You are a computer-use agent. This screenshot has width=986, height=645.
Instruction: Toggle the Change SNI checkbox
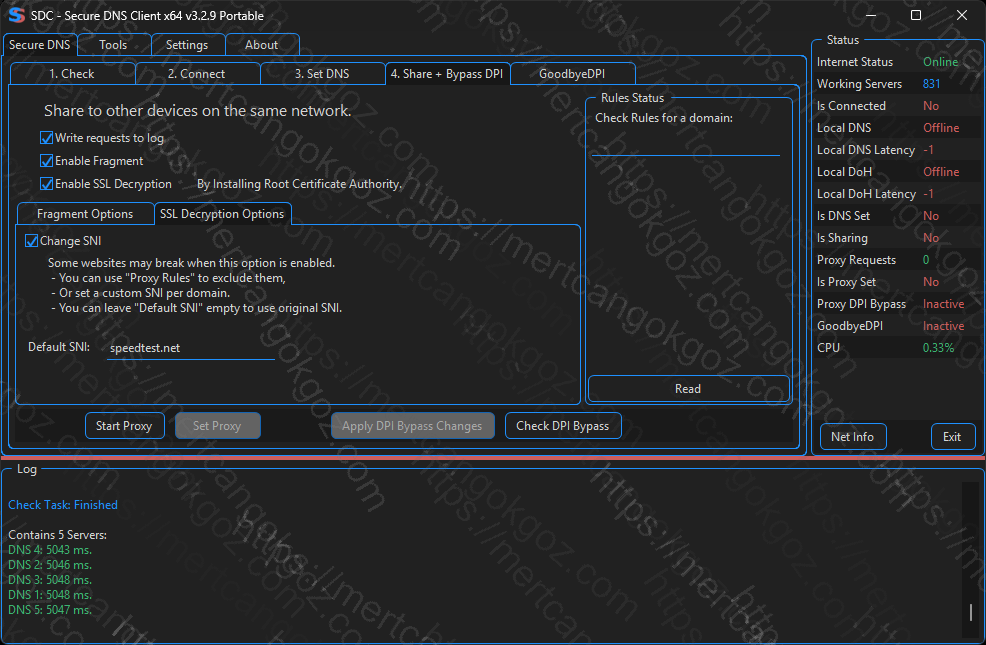coord(32,241)
